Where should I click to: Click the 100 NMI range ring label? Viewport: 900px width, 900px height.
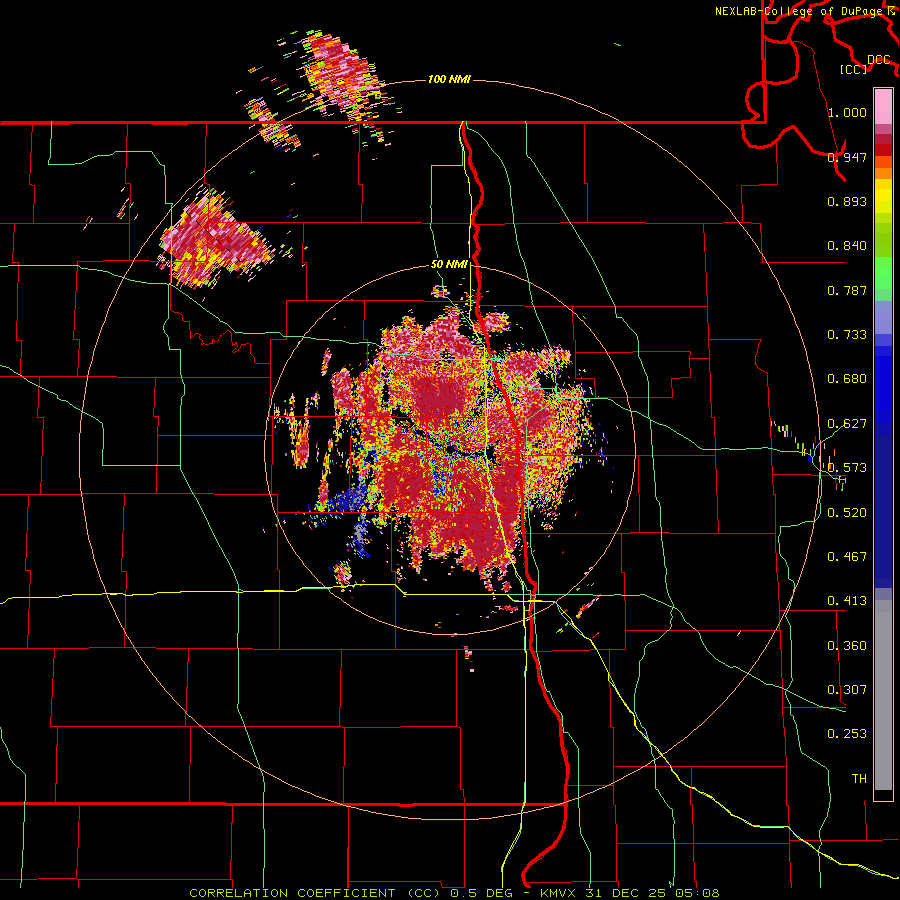tap(449, 79)
